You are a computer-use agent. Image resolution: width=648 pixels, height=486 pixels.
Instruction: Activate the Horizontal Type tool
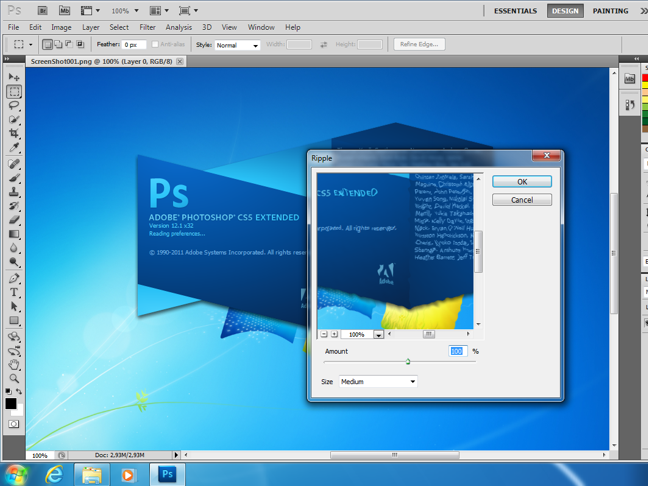pyautogui.click(x=14, y=293)
